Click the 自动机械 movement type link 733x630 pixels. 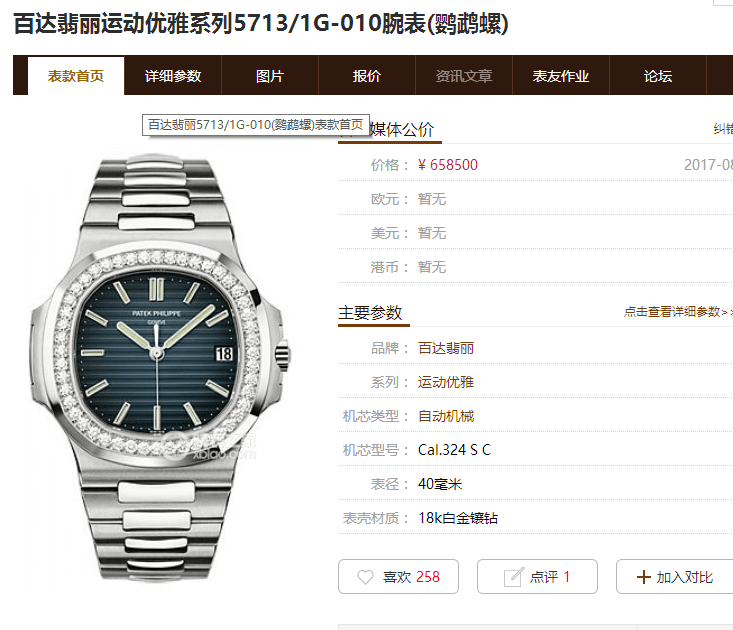pyautogui.click(x=446, y=416)
